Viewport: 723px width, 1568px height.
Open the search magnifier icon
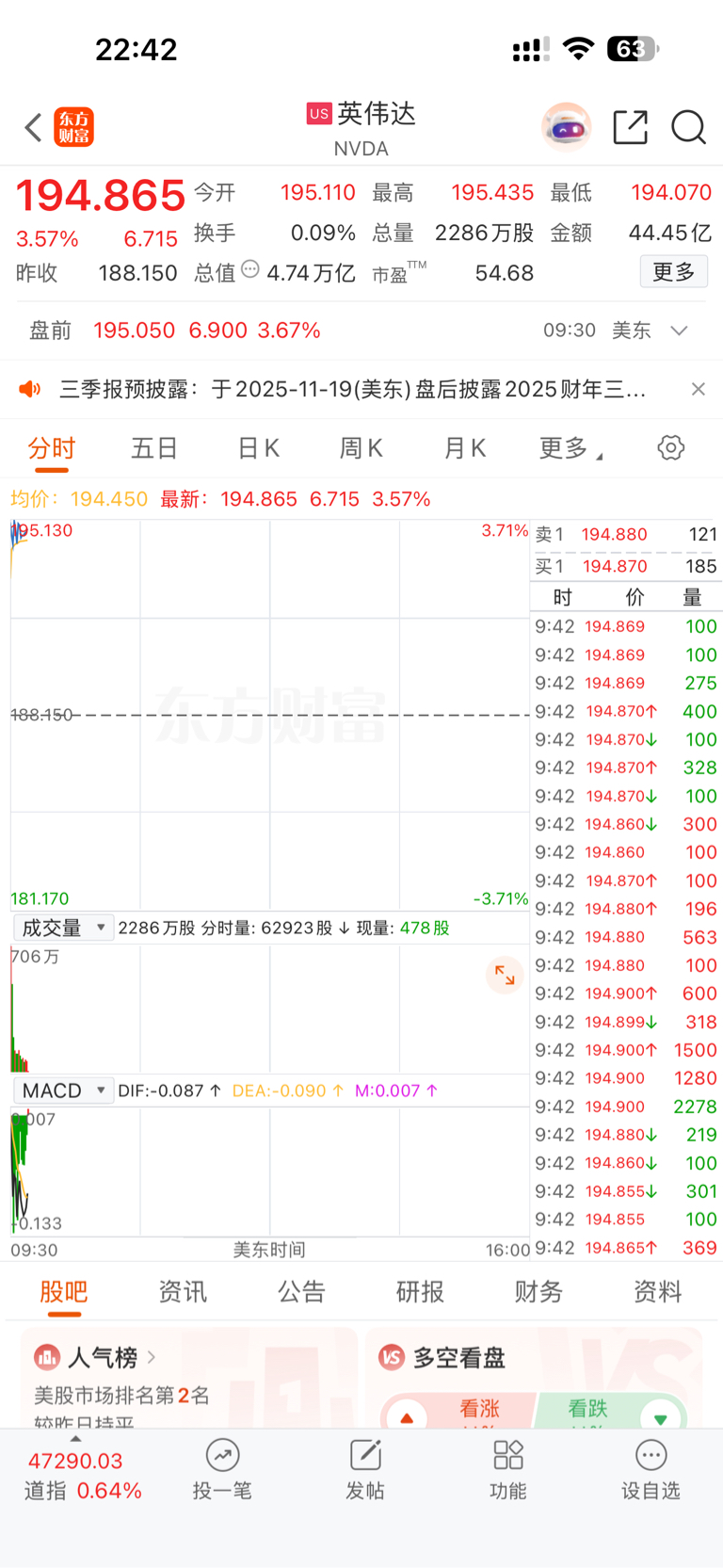tap(688, 127)
